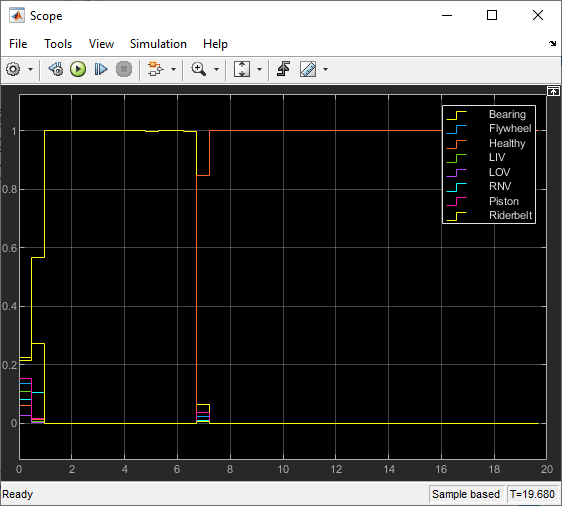This screenshot has height=506, width=562.
Task: Click the Scope window title text
Action: pyautogui.click(x=46, y=16)
